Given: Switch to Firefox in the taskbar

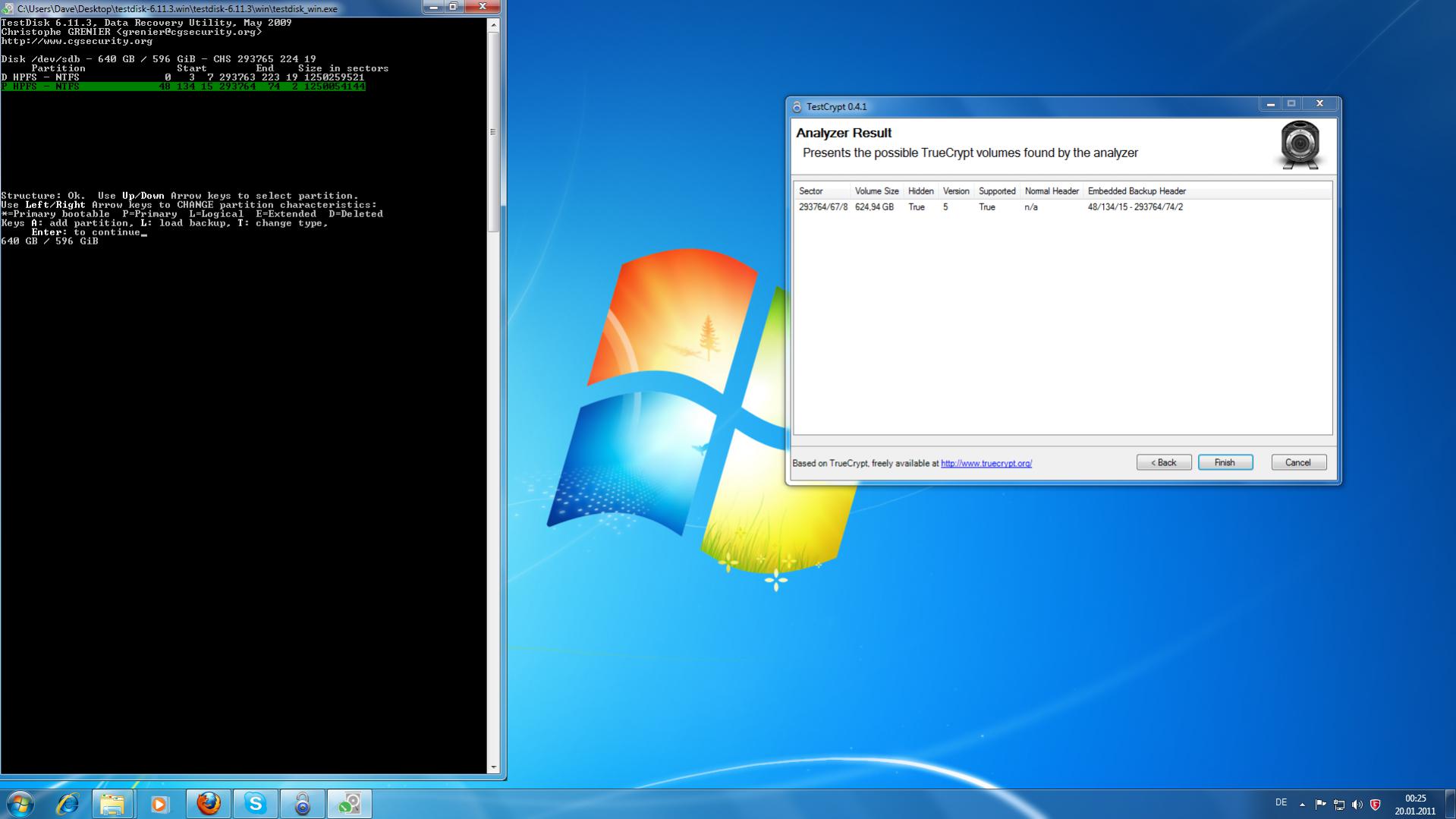Looking at the screenshot, I should coord(209,803).
